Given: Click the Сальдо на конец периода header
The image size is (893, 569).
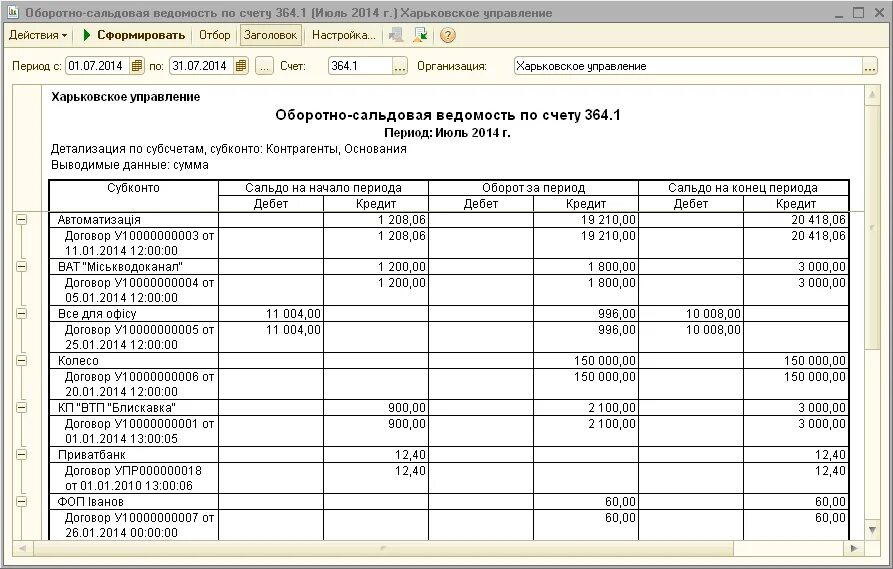Looking at the screenshot, I should (743, 188).
